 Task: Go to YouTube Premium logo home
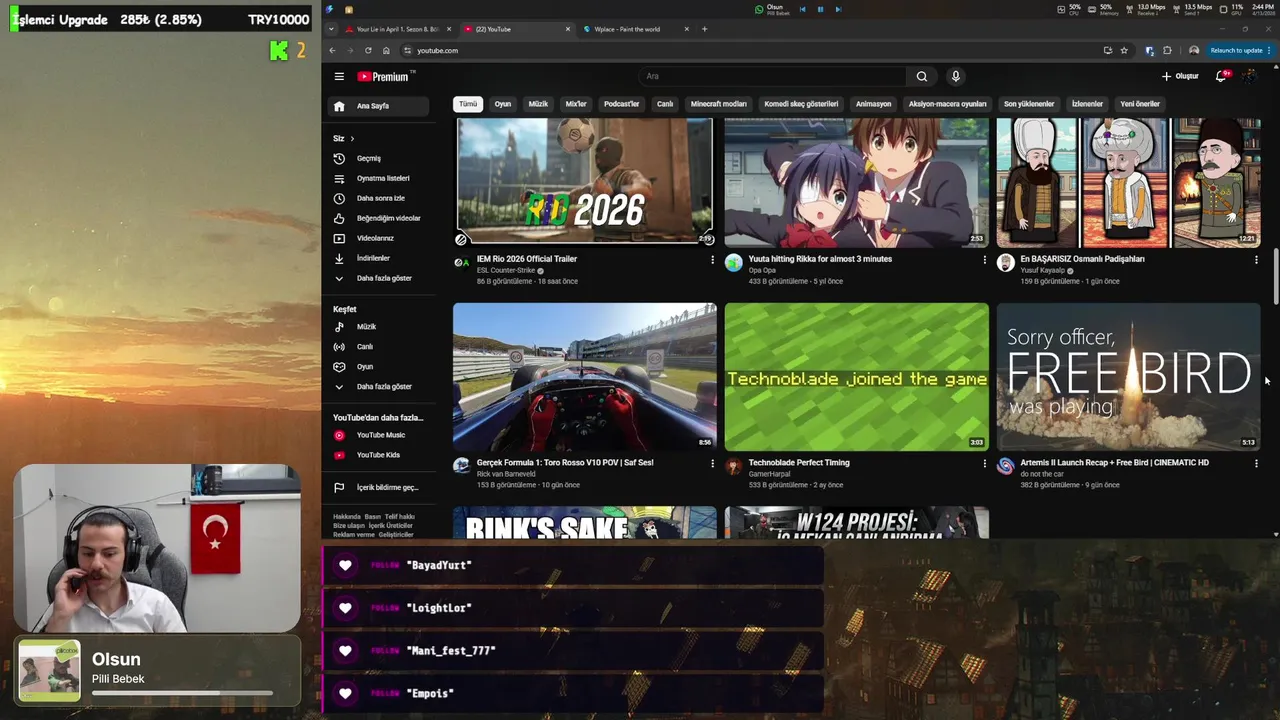point(385,76)
